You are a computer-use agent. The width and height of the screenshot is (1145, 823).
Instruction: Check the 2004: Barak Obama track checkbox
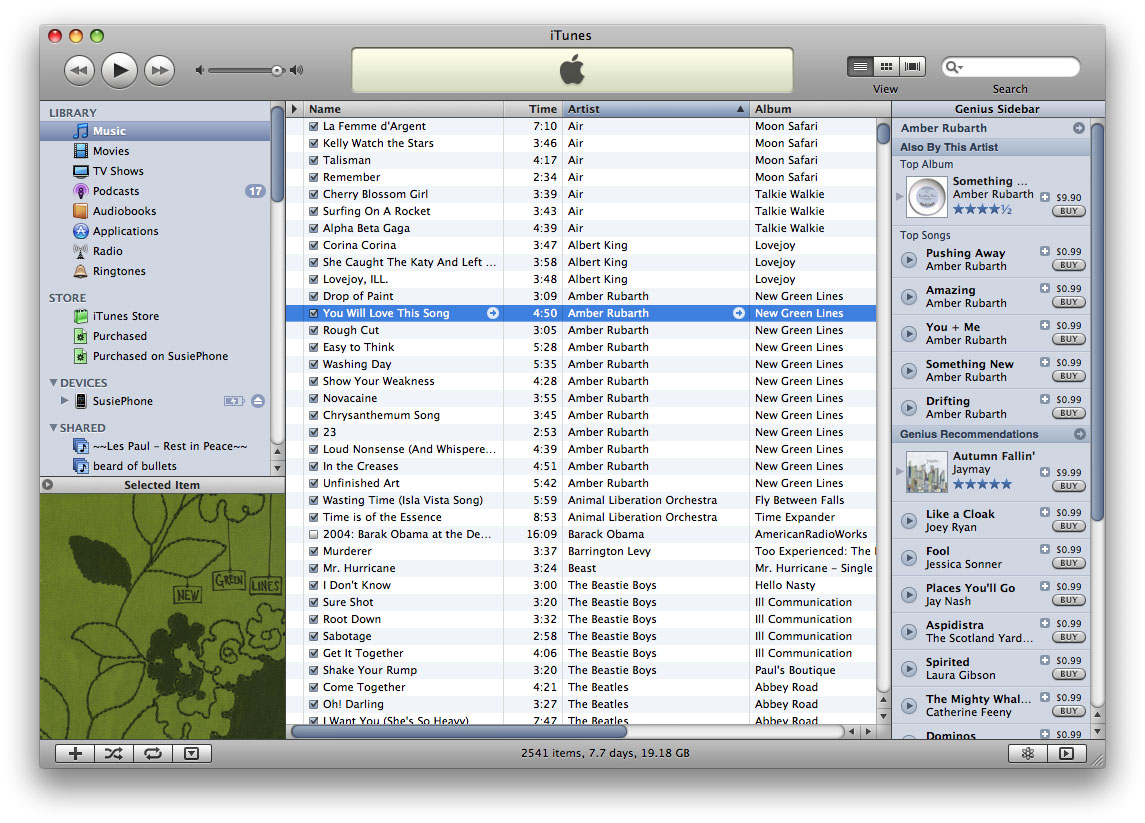click(313, 535)
